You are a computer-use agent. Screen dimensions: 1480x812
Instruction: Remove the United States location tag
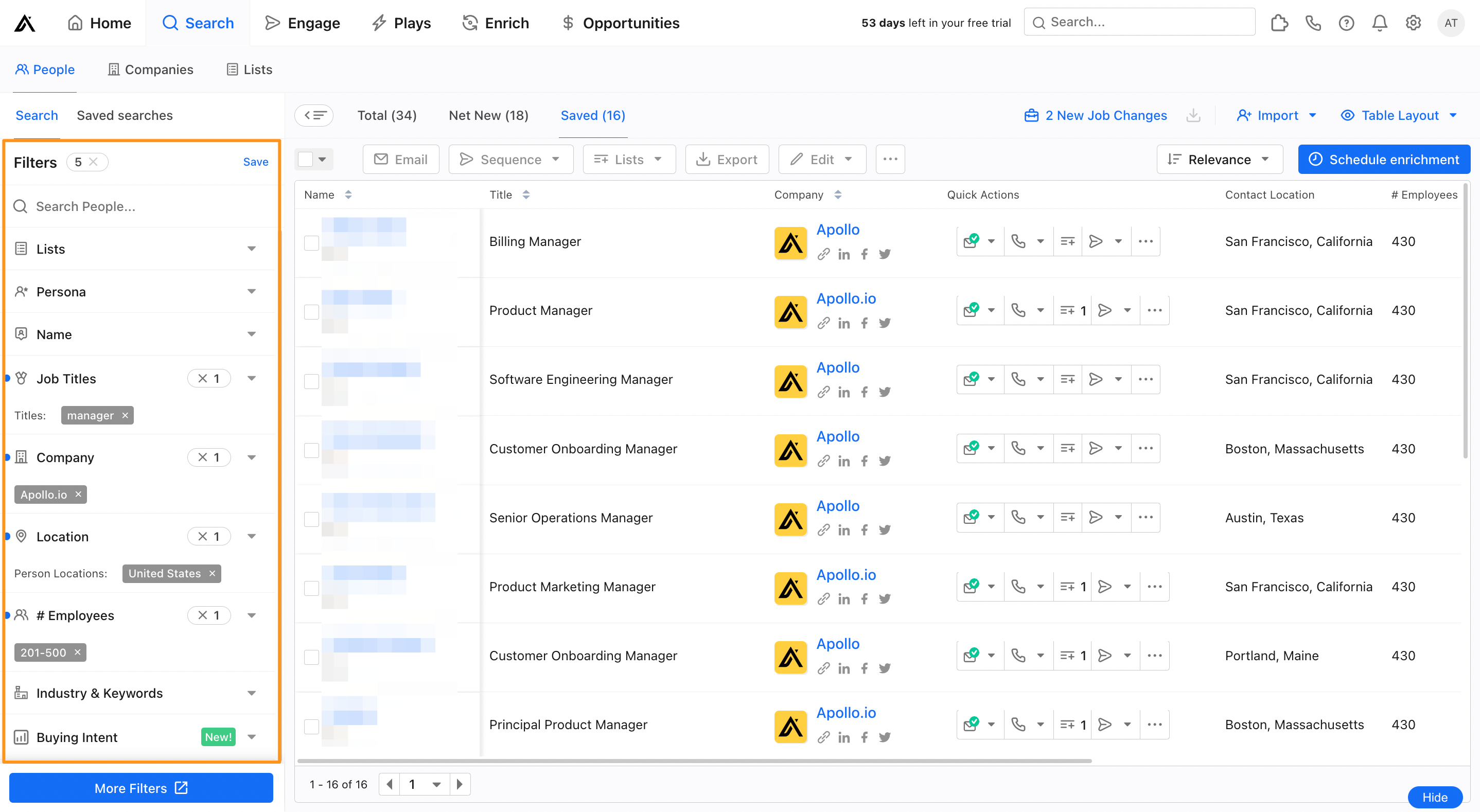(x=213, y=574)
